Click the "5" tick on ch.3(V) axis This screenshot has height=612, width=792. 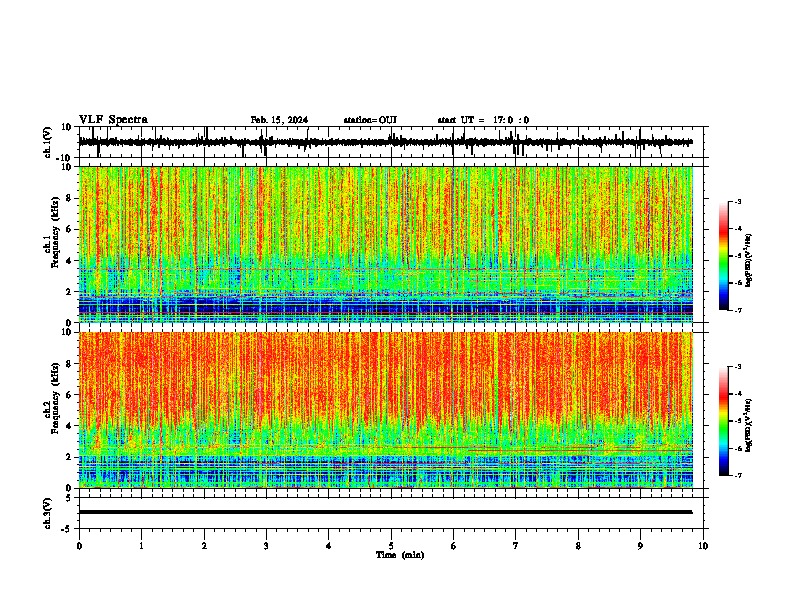tap(69, 498)
